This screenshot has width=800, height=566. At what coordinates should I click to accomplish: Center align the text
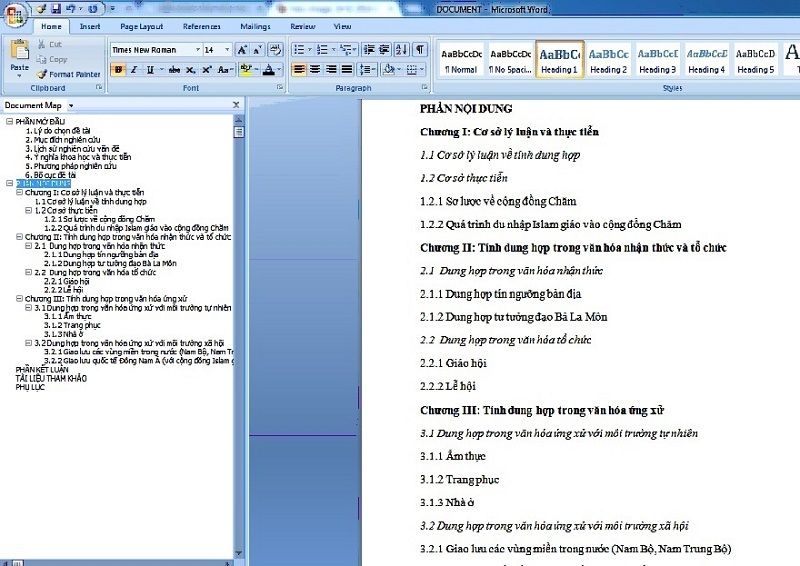coord(316,69)
